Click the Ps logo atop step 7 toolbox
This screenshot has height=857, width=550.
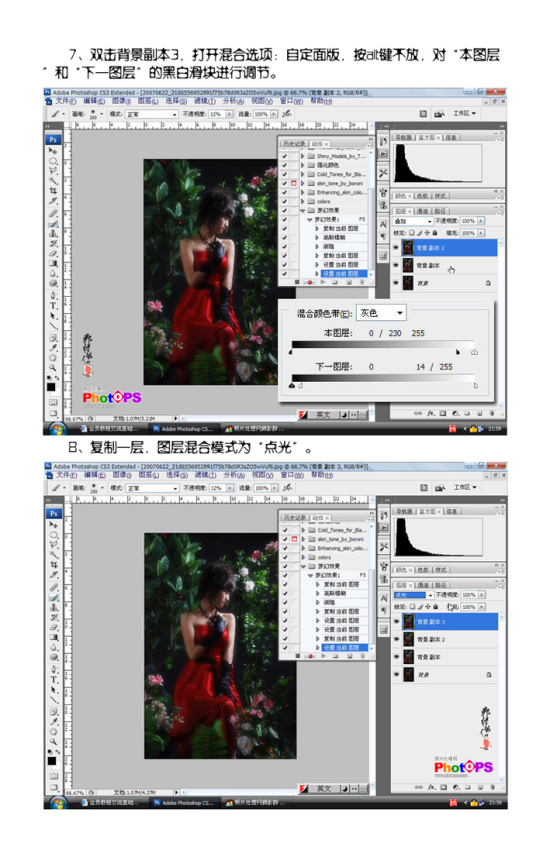pyautogui.click(x=53, y=139)
